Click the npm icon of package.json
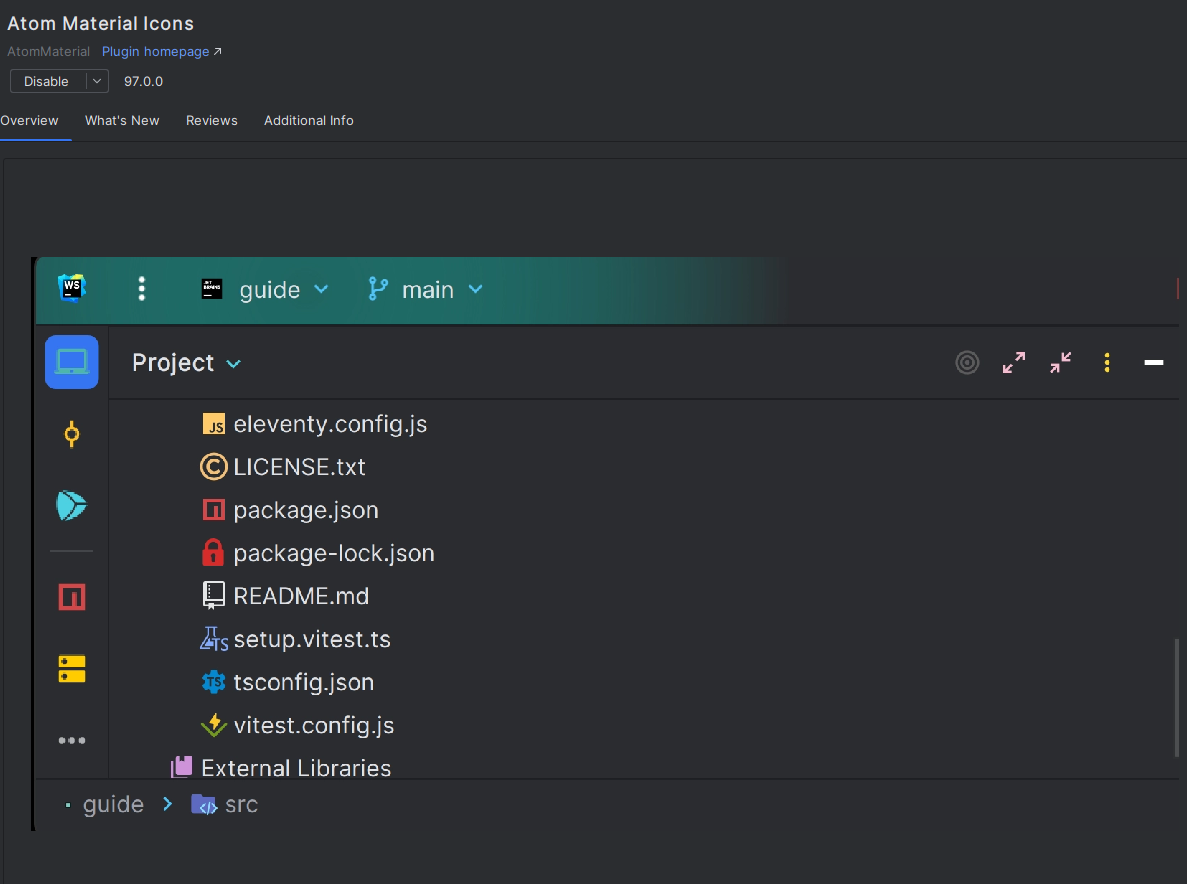 click(213, 510)
